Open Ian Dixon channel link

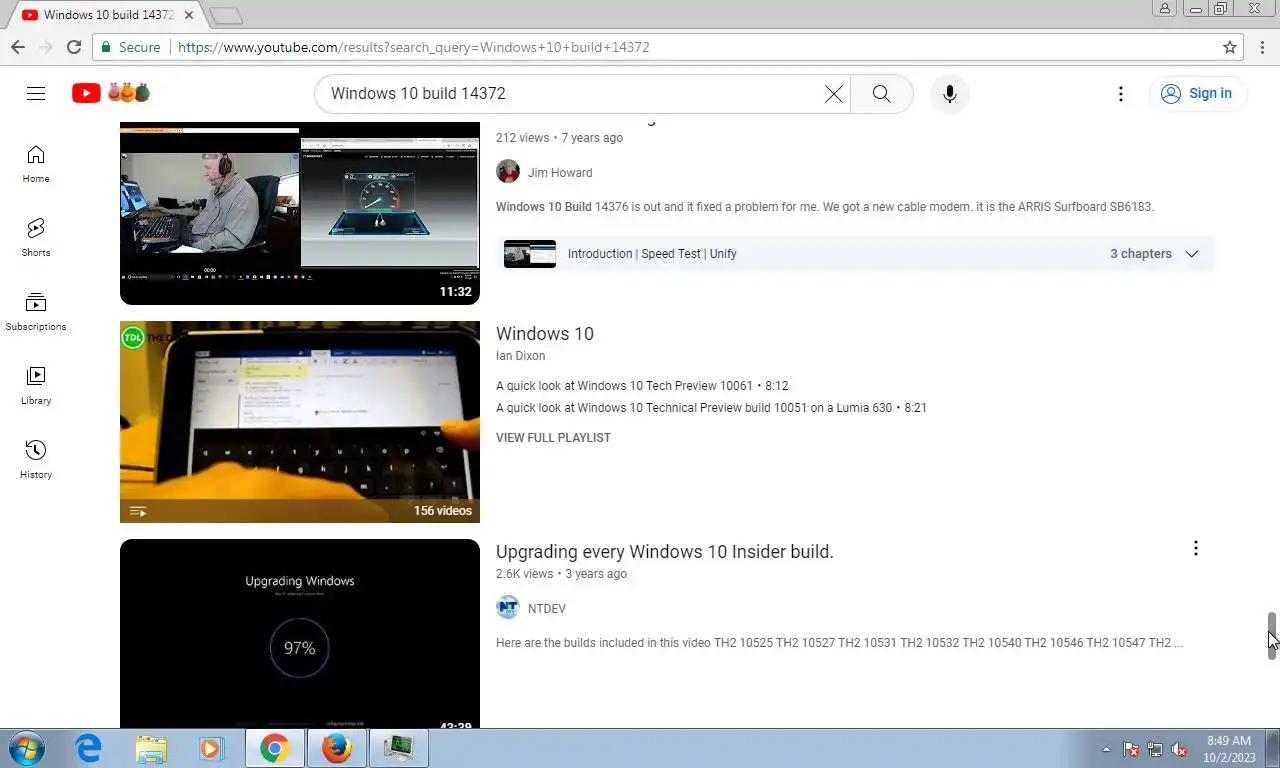click(520, 356)
